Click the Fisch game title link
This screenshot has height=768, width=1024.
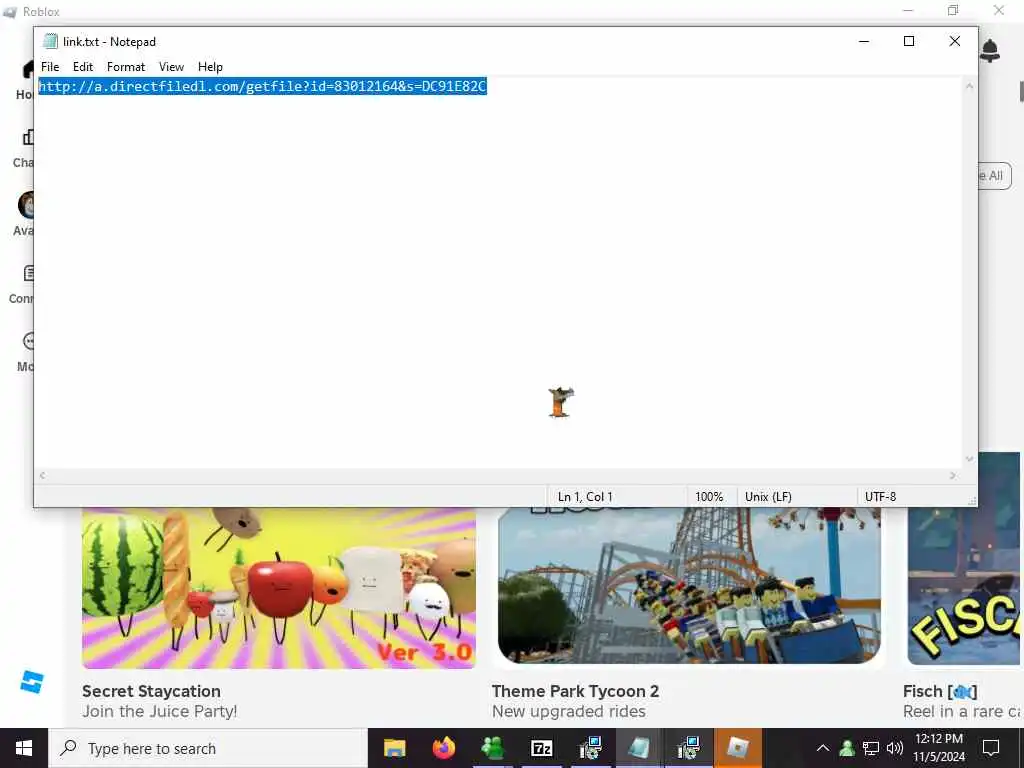[x=940, y=691]
